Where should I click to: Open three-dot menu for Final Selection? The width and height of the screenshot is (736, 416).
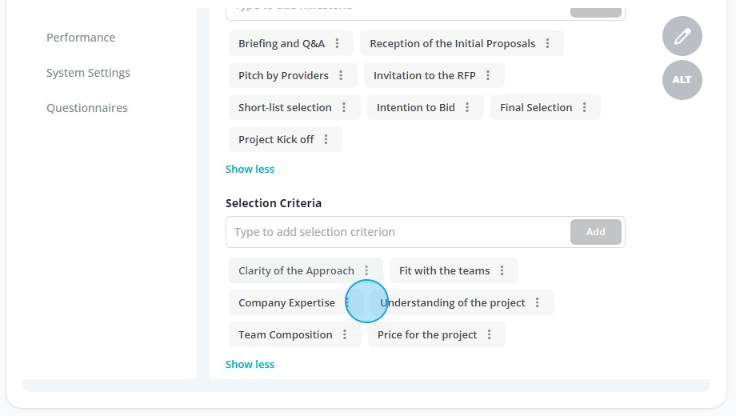(584, 107)
